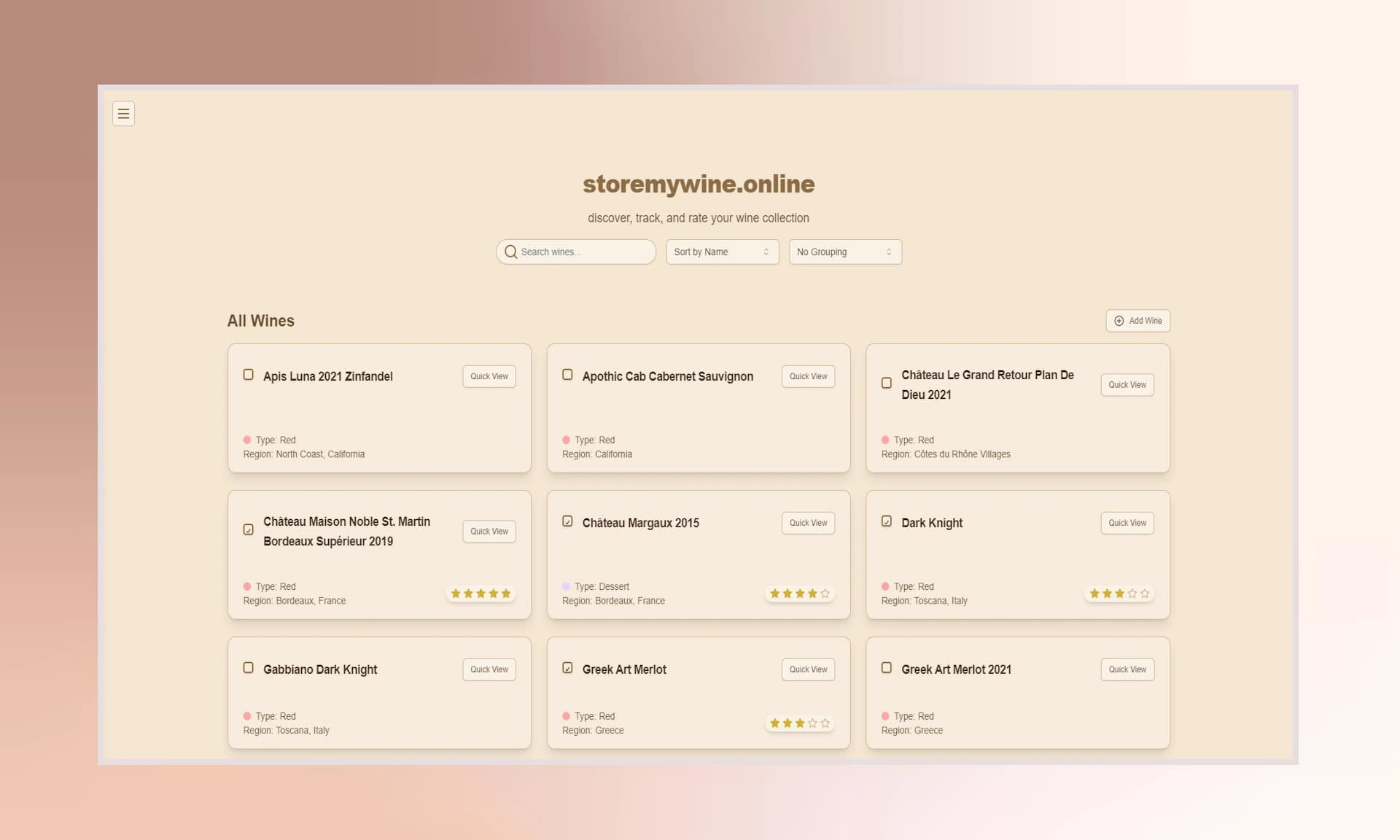
Task: Click fifth star on Château Maison Noble rating
Action: click(506, 594)
